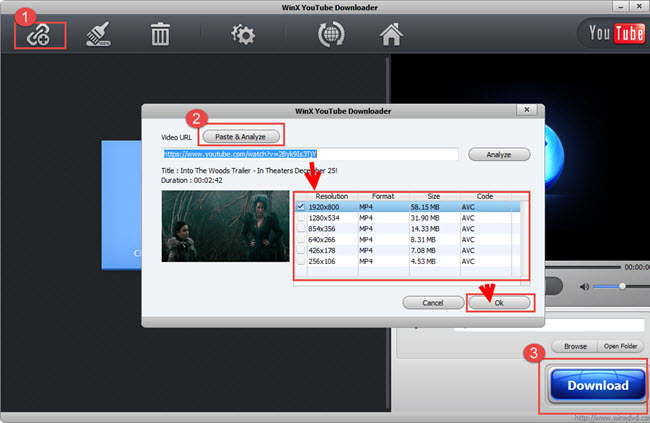Click Paste & Analyze button
Image resolution: width=650 pixels, height=423 pixels.
[240, 136]
